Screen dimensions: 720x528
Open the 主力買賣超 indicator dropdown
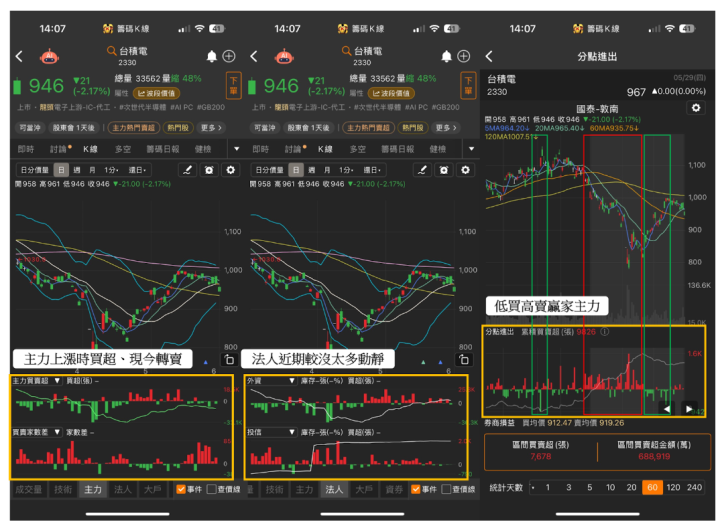pyautogui.click(x=56, y=381)
